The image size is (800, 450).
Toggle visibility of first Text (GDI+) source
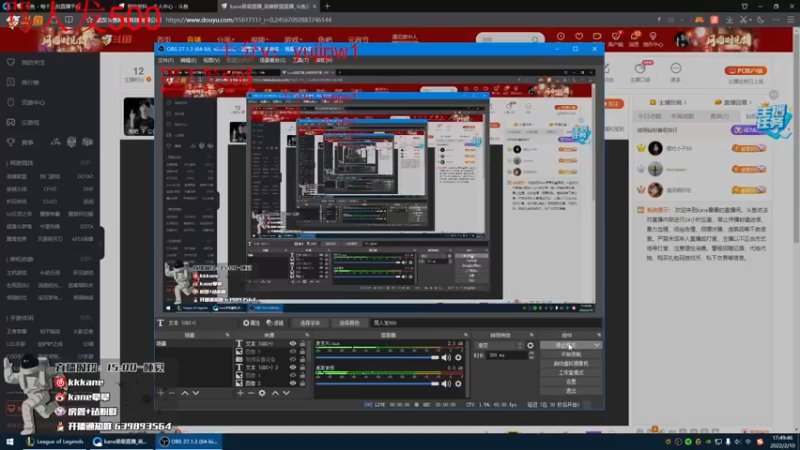pos(292,344)
